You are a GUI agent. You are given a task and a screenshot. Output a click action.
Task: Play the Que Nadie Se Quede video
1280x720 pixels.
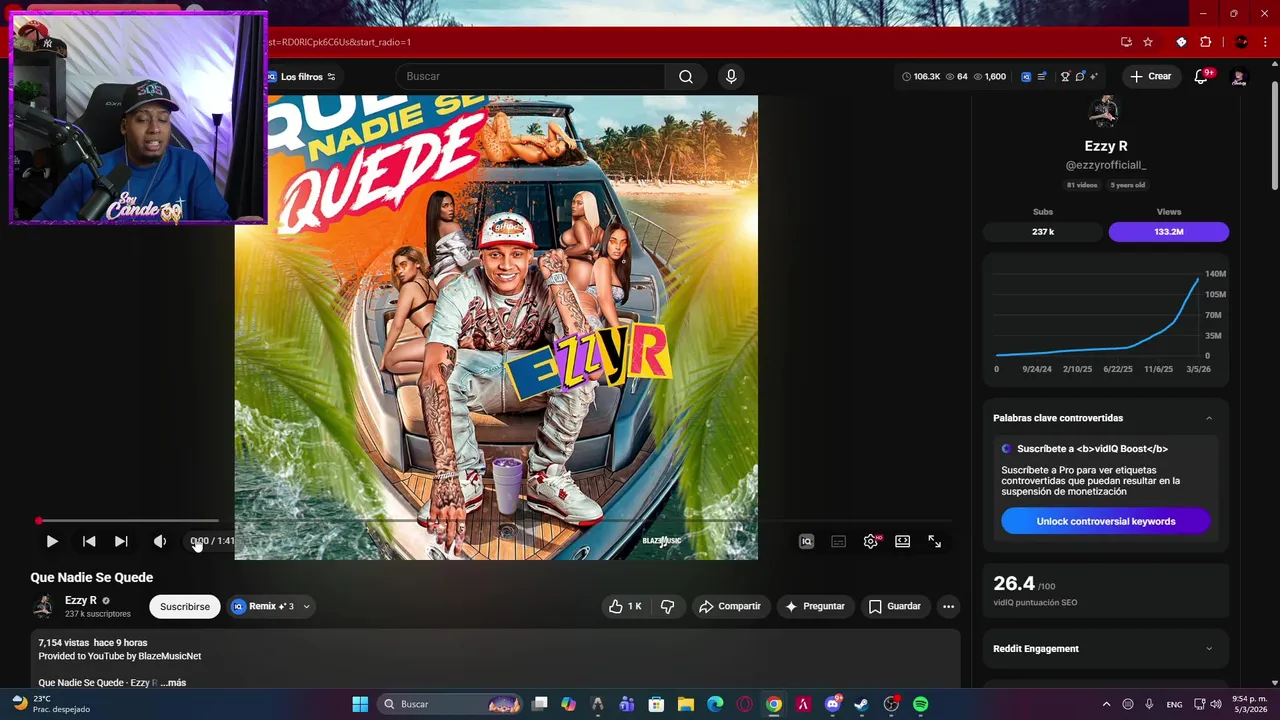pos(52,541)
